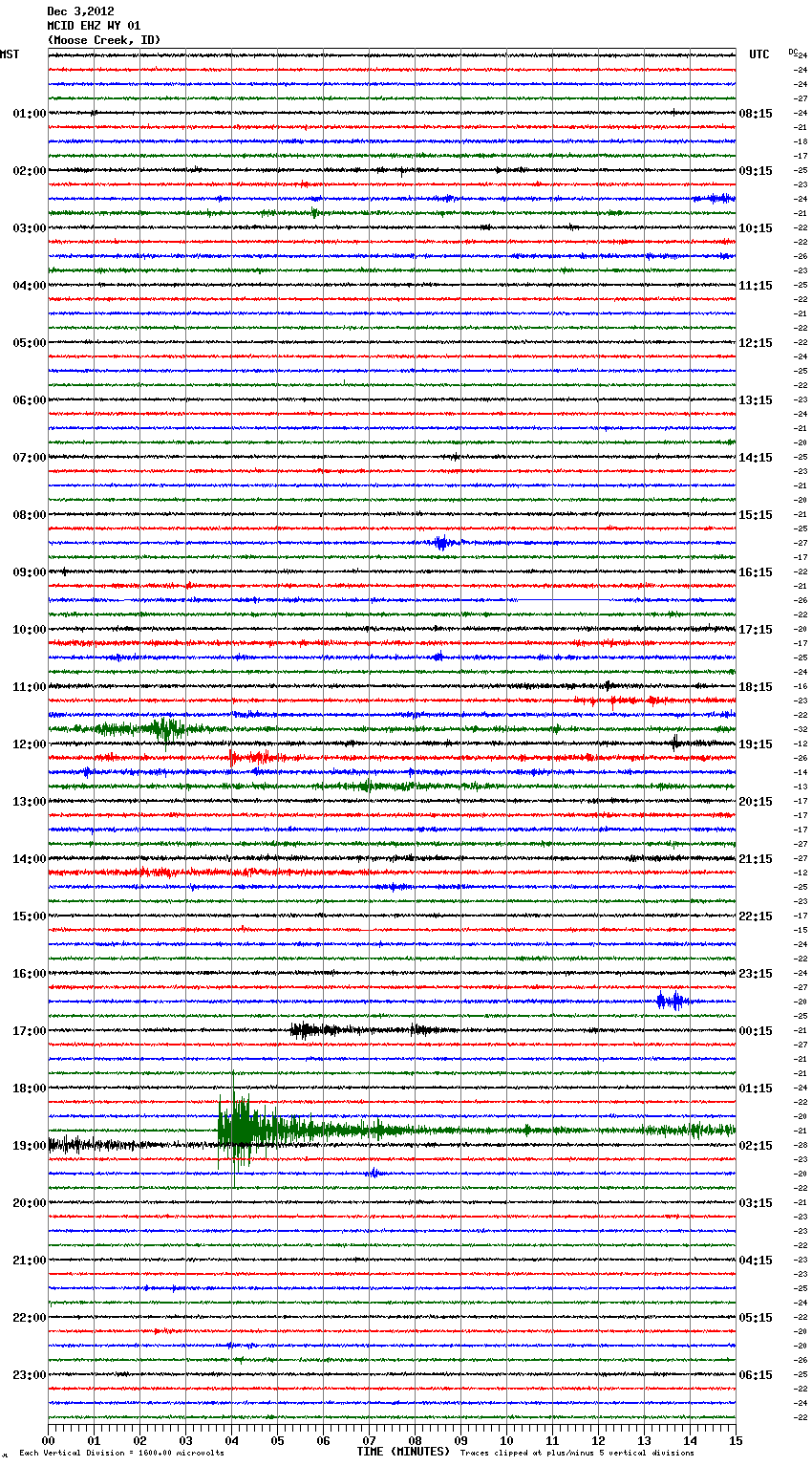Click the 23:15 UTC time label
812x1466 pixels.
click(x=756, y=974)
